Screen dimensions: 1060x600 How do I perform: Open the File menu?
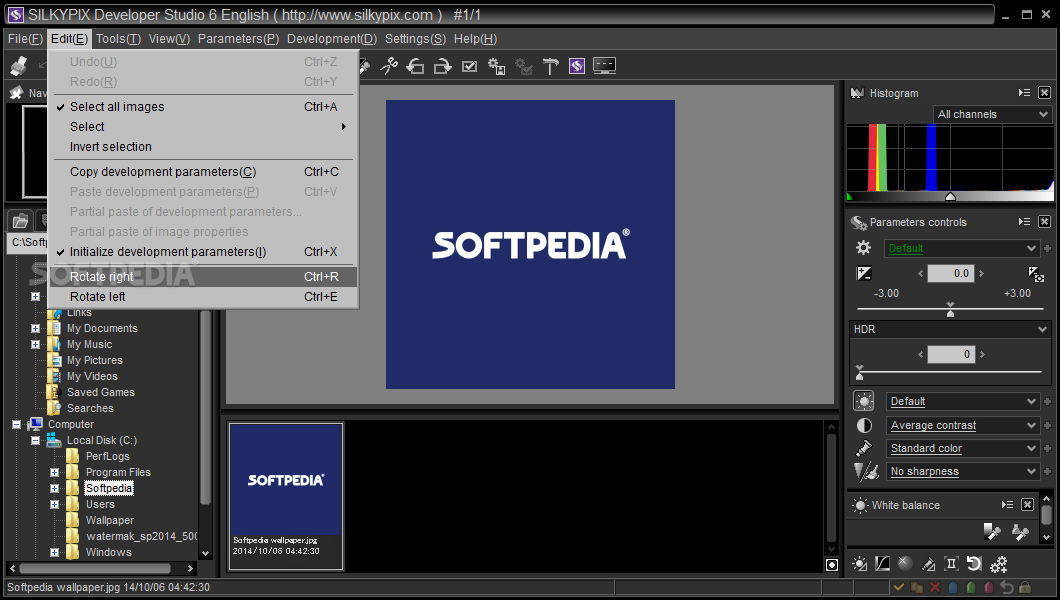[25, 39]
